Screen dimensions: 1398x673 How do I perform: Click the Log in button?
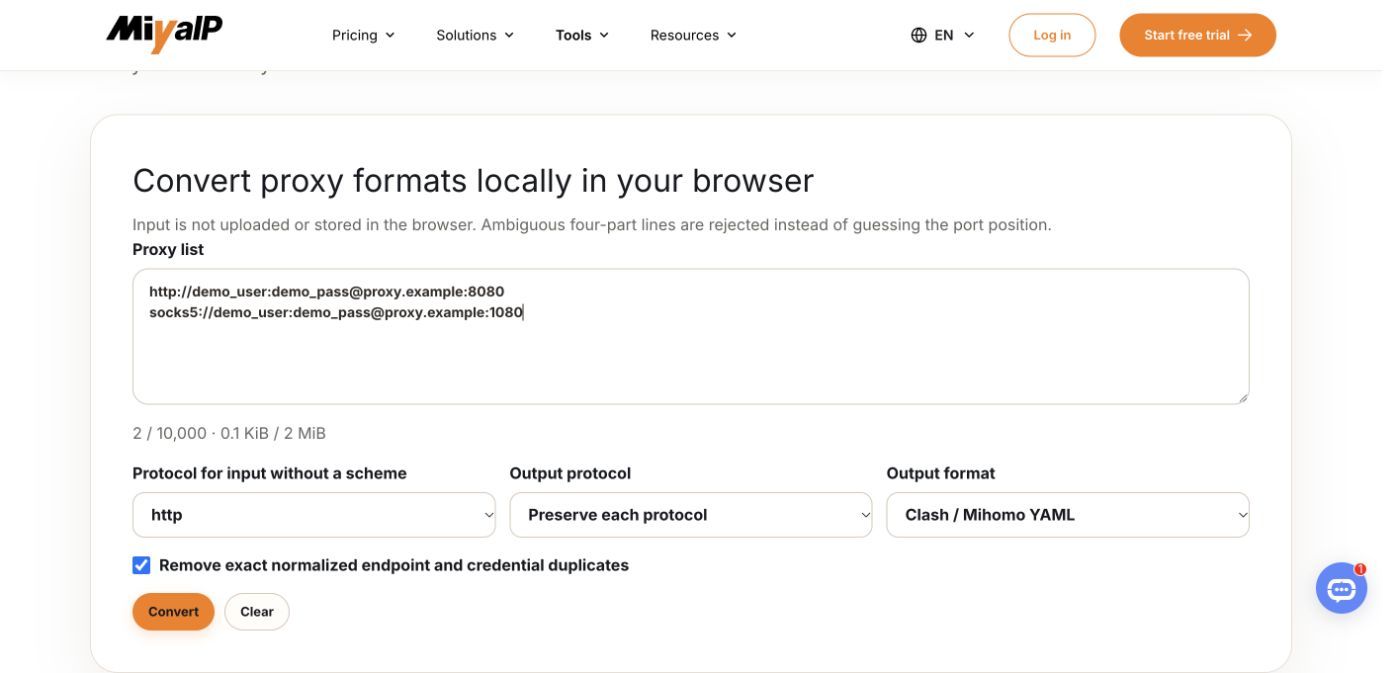point(1052,35)
